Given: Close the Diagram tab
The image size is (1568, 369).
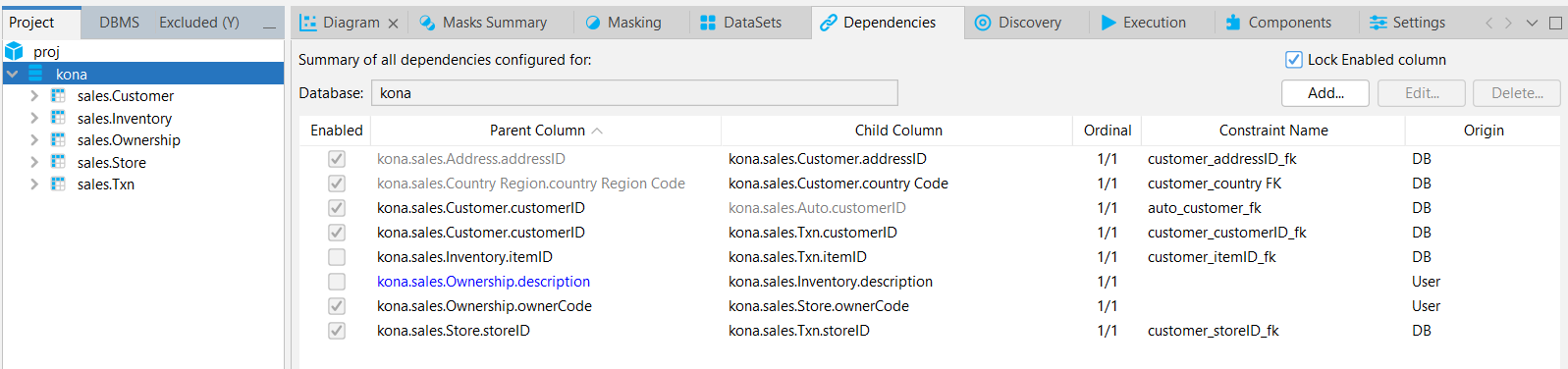Looking at the screenshot, I should coord(393,23).
